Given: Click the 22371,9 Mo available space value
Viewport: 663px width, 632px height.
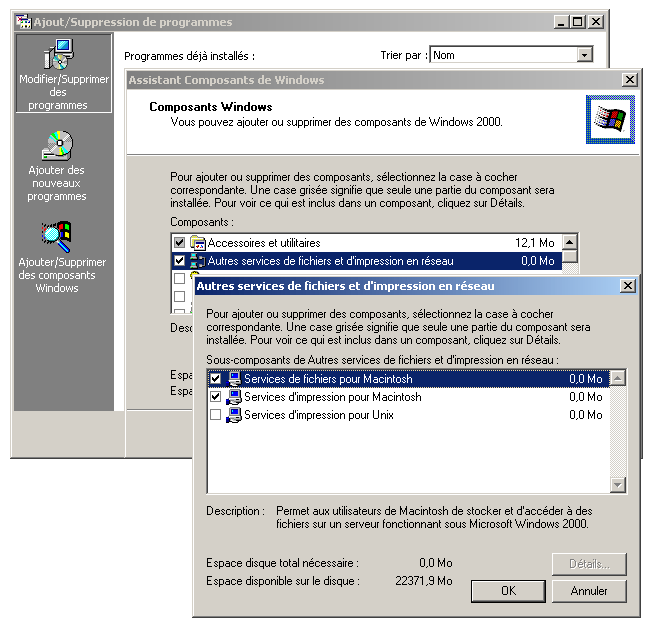Looking at the screenshot, I should pos(424,581).
